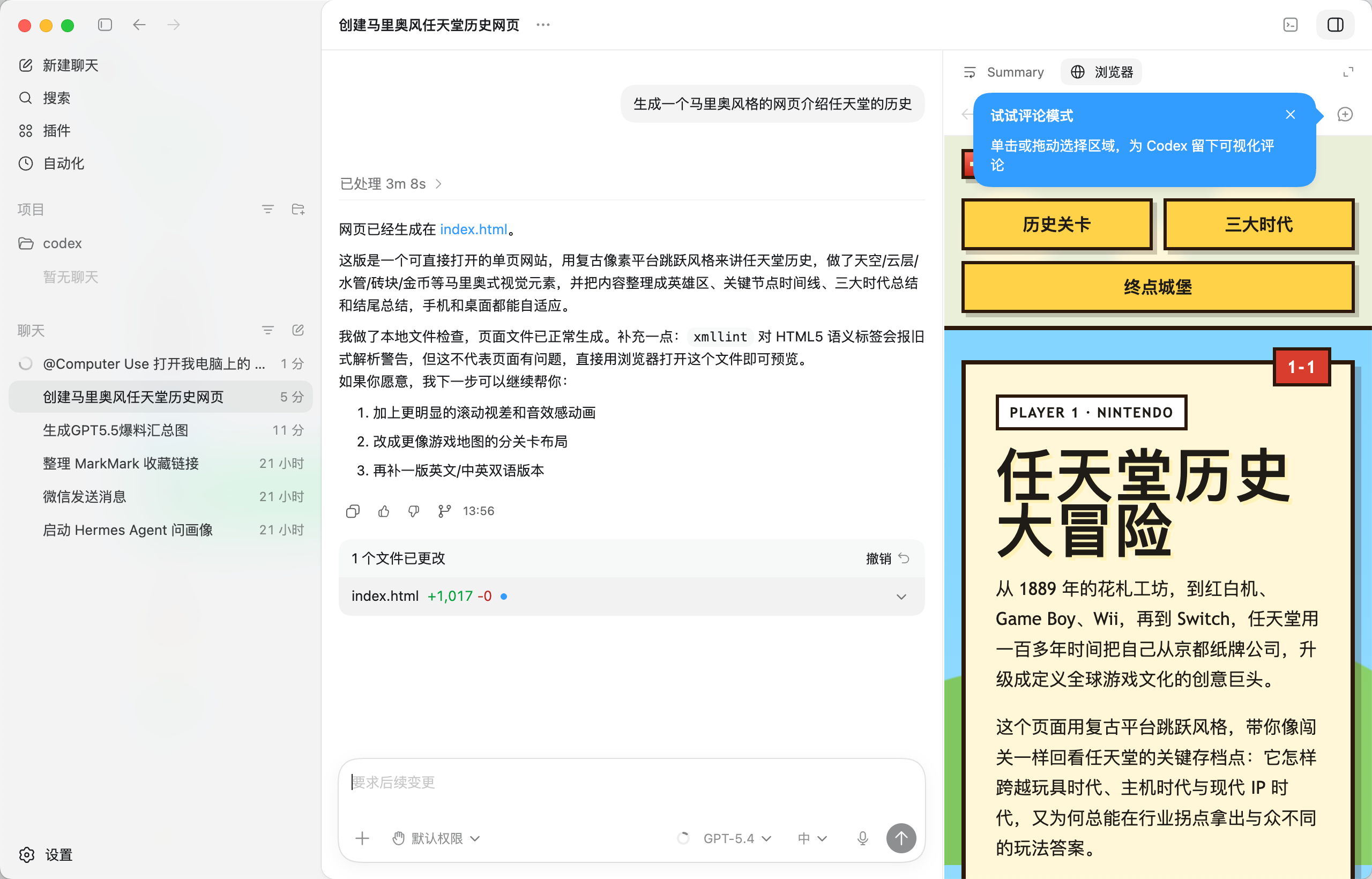Fork conversation with the branch icon
Image resolution: width=1372 pixels, height=879 pixels.
tap(444, 511)
